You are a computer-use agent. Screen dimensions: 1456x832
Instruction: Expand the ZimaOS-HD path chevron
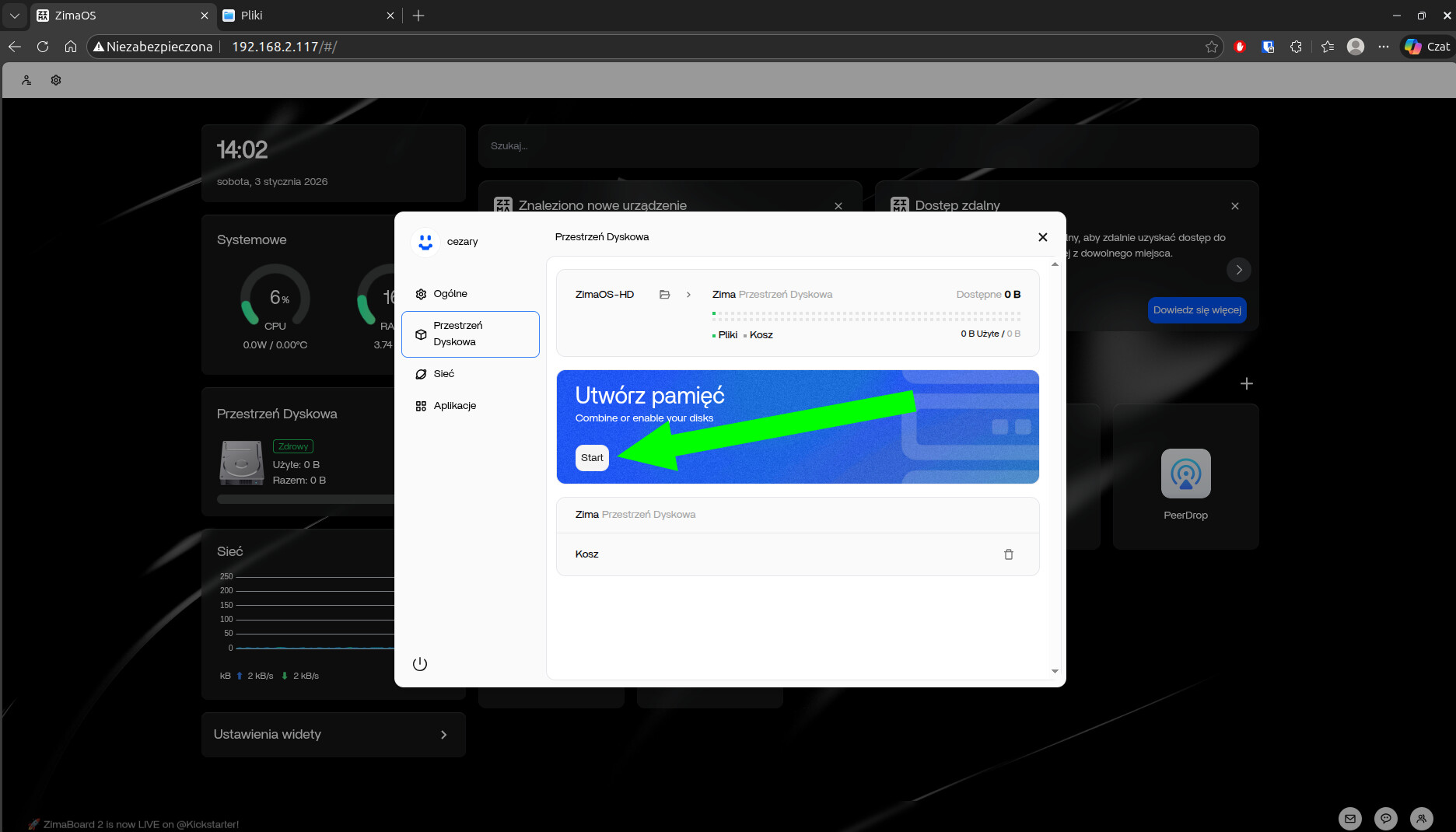tap(688, 295)
